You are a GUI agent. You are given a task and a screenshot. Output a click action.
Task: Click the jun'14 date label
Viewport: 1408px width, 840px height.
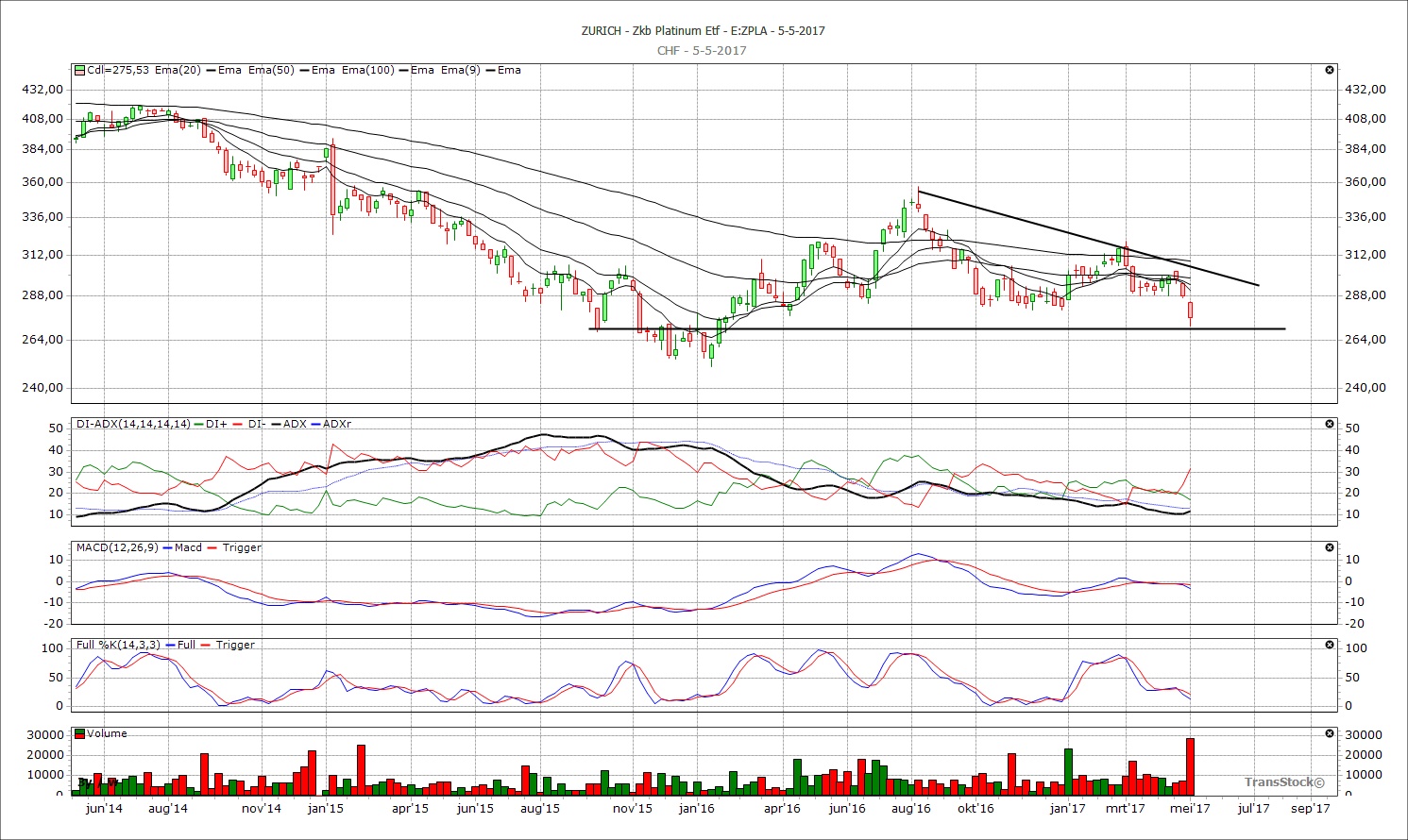pos(104,808)
